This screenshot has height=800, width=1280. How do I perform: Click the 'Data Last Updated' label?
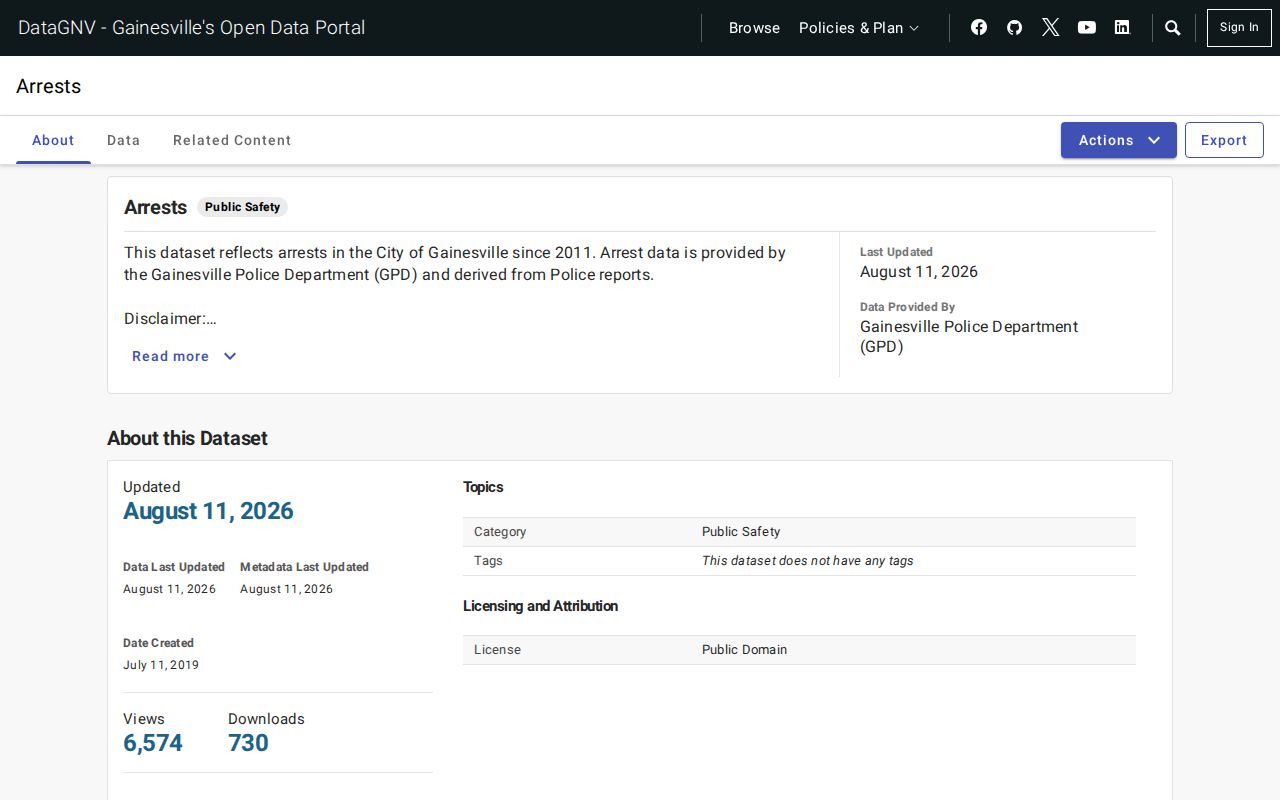tap(174, 567)
